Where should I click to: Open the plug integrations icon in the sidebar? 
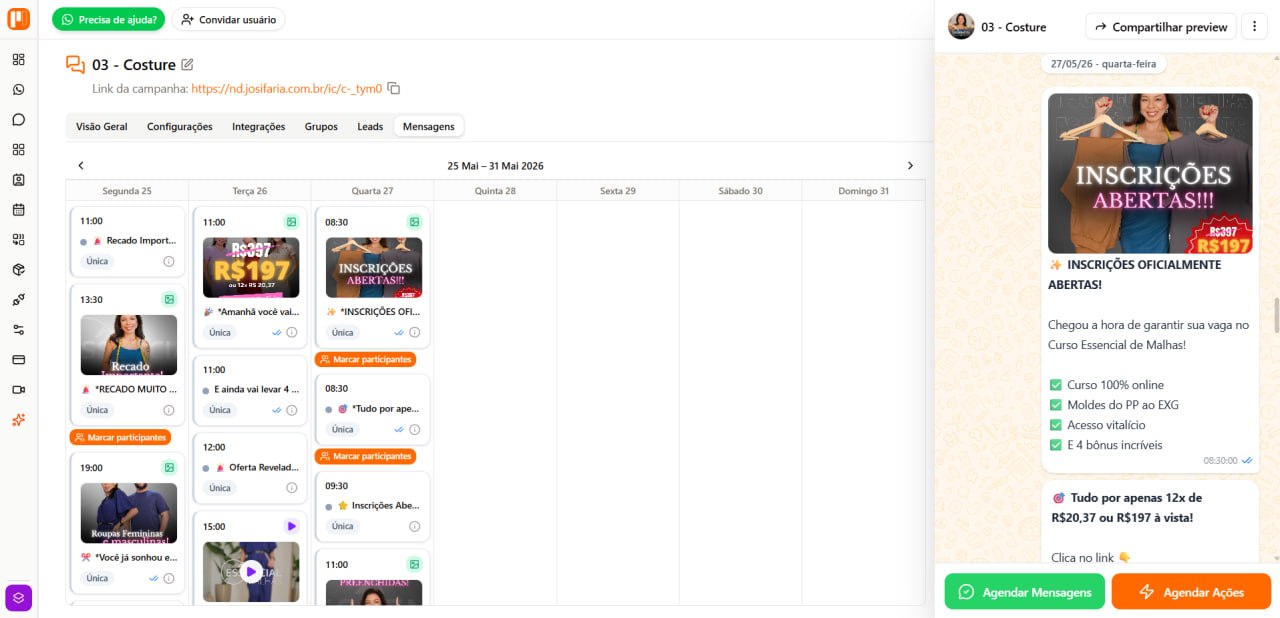pos(18,299)
